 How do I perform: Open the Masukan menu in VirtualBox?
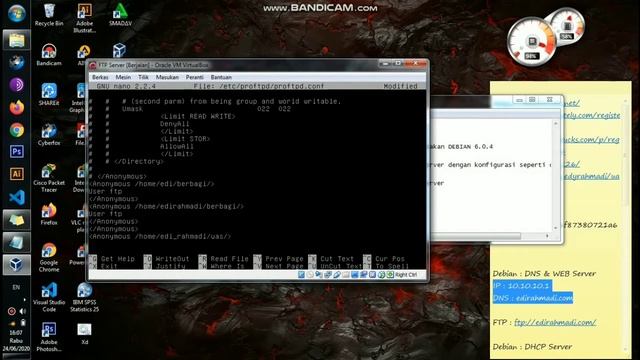pyautogui.click(x=167, y=77)
